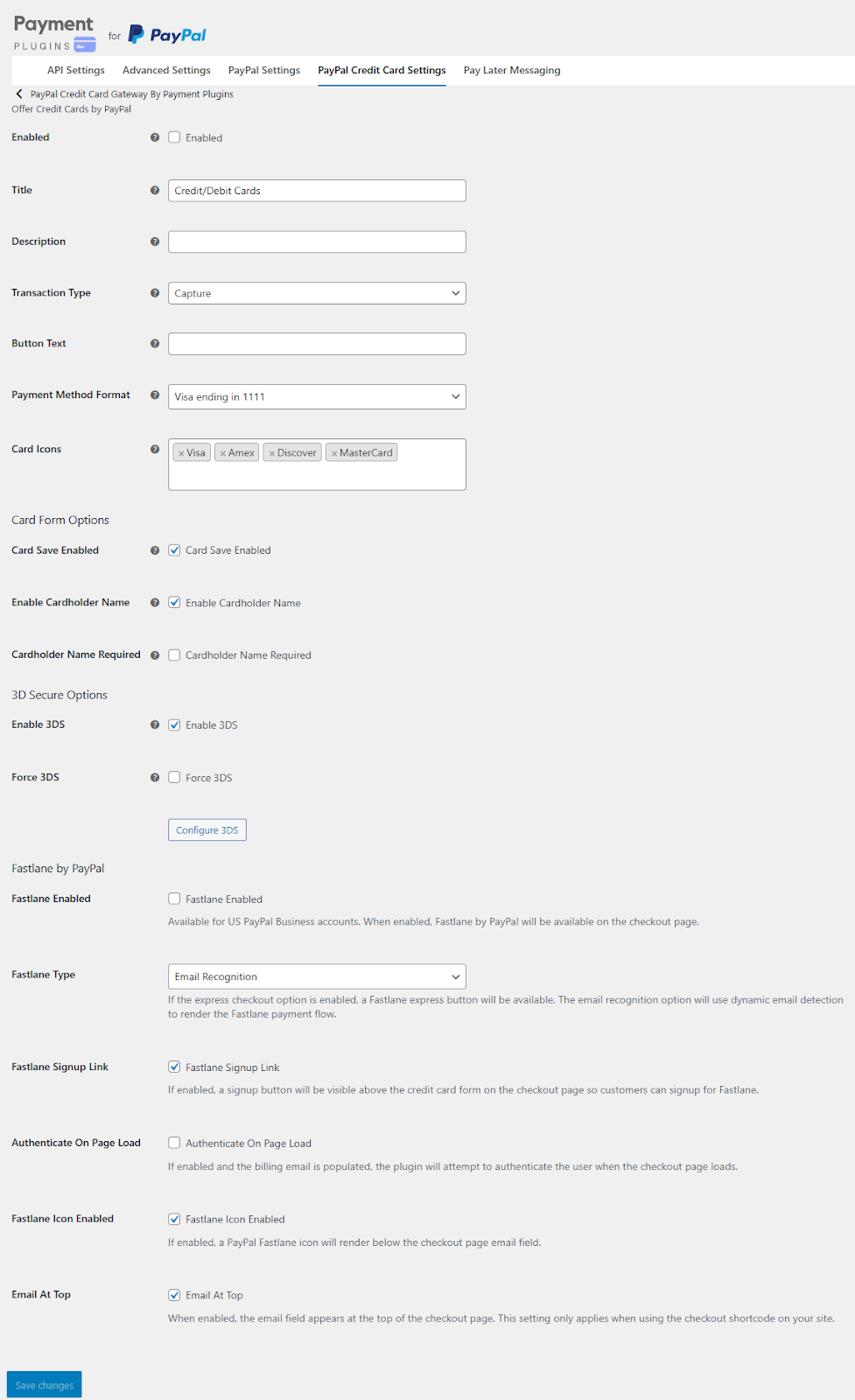Click the Card Save Enabled help icon
Viewport: 855px width, 1400px height.
(155, 550)
